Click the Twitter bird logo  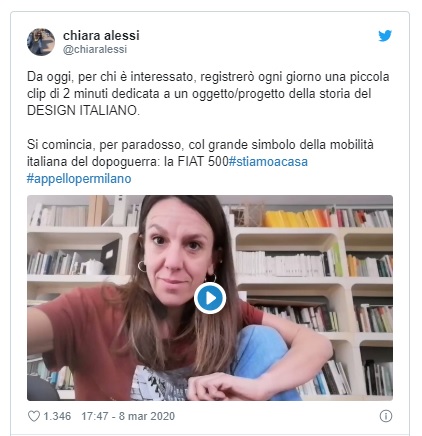(x=385, y=36)
